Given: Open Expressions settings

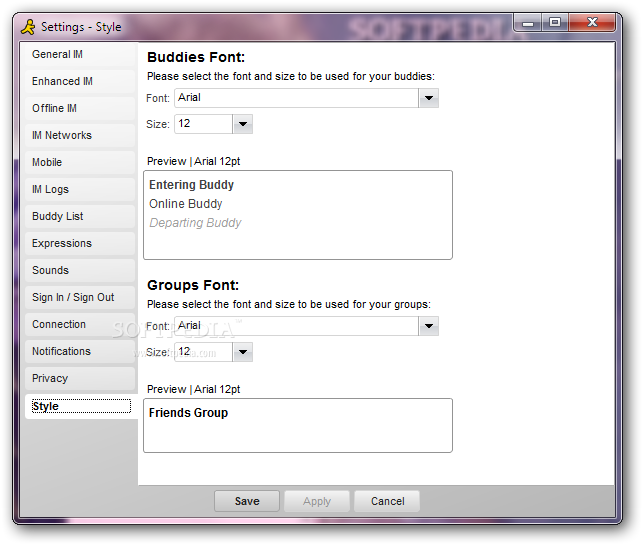Looking at the screenshot, I should (x=80, y=244).
